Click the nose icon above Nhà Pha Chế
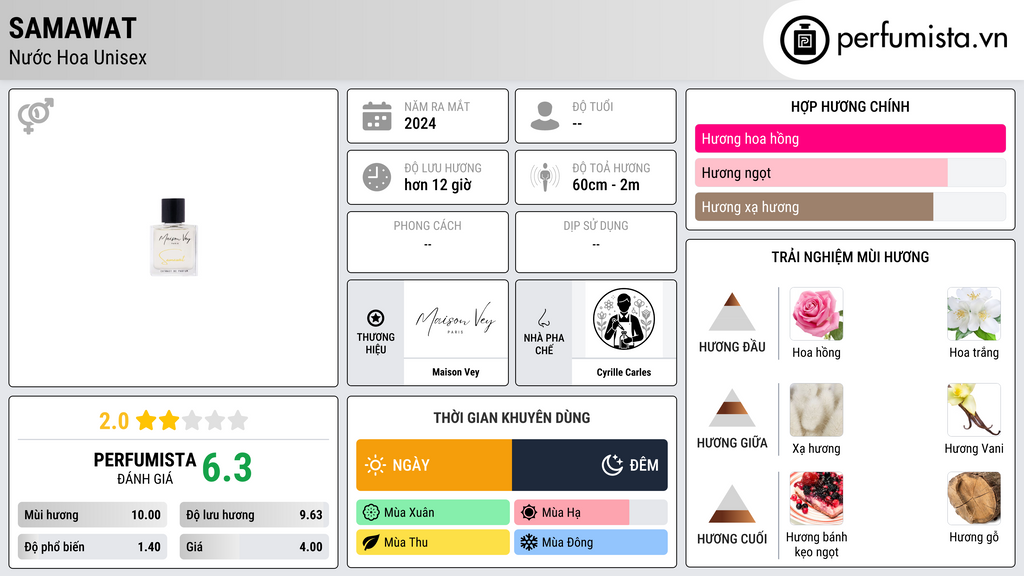The width and height of the screenshot is (1024, 576). click(543, 318)
